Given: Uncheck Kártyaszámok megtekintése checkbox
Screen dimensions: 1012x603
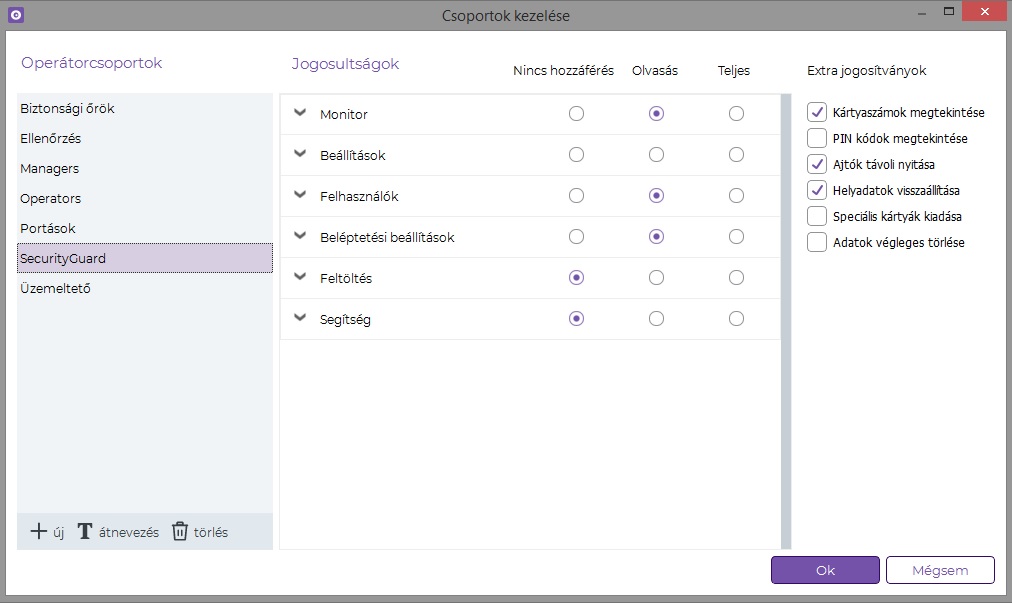Looking at the screenshot, I should tap(817, 112).
